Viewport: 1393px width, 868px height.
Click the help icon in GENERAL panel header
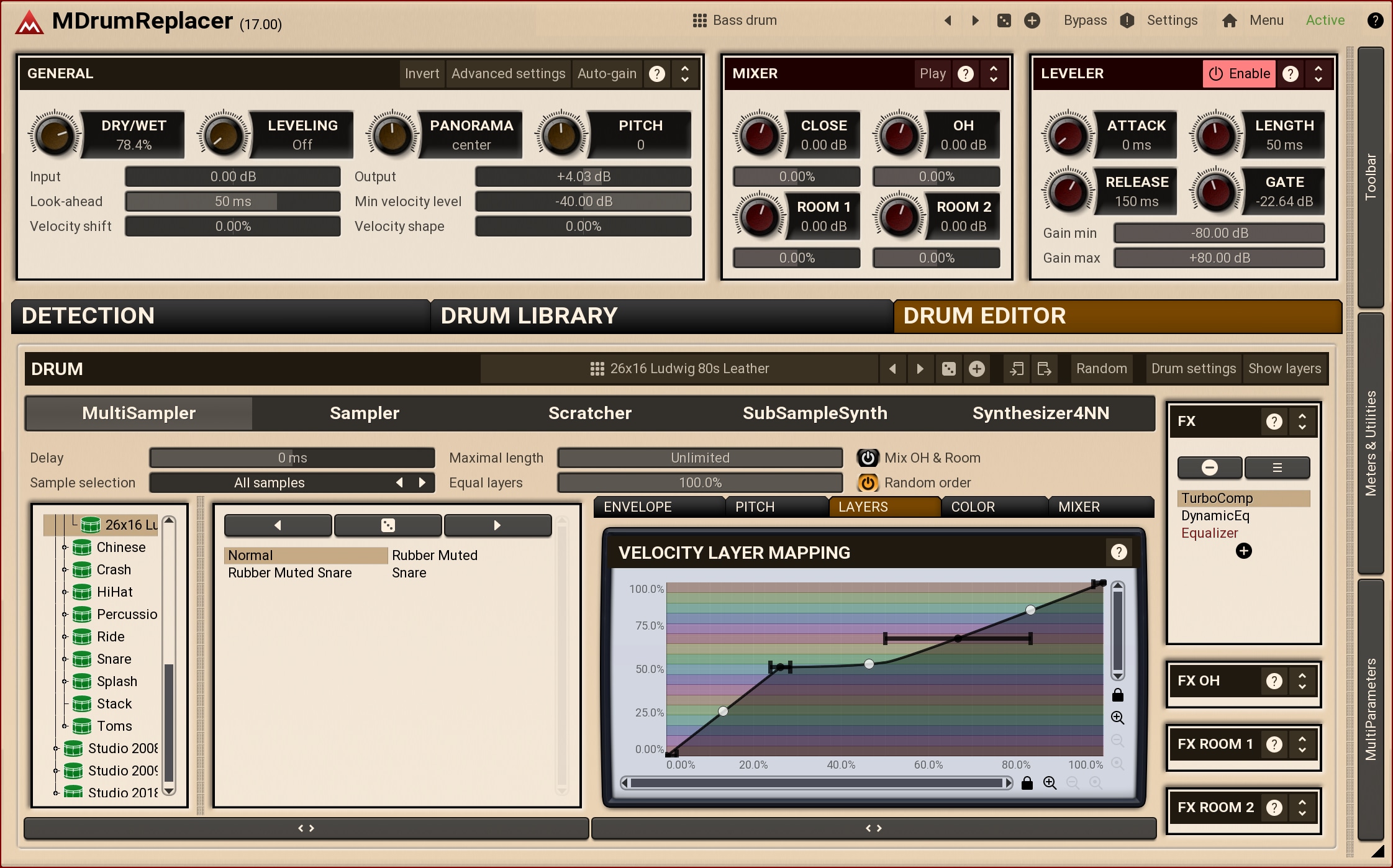(656, 74)
